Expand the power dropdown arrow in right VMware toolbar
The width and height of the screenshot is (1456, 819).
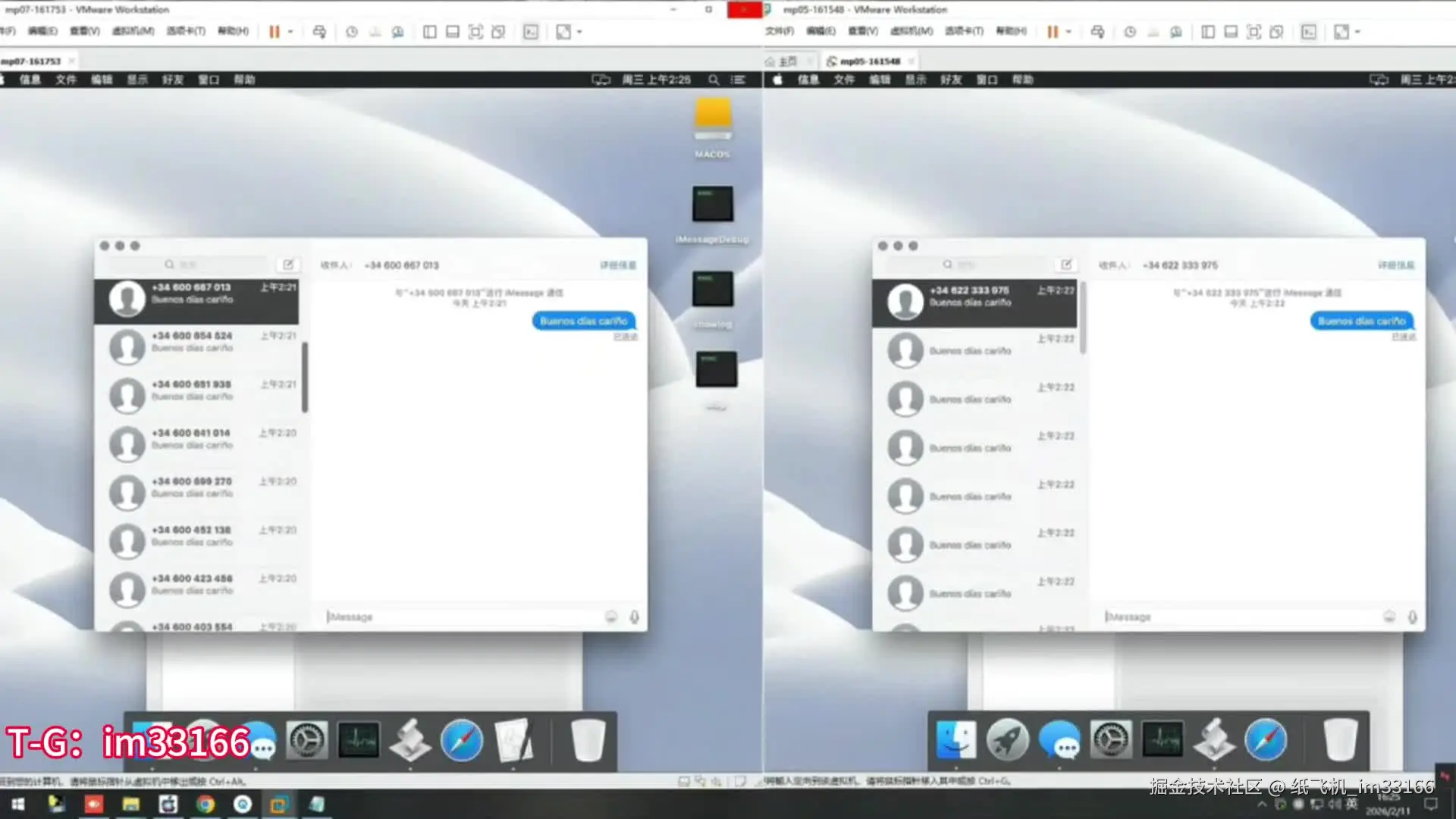point(1068,32)
